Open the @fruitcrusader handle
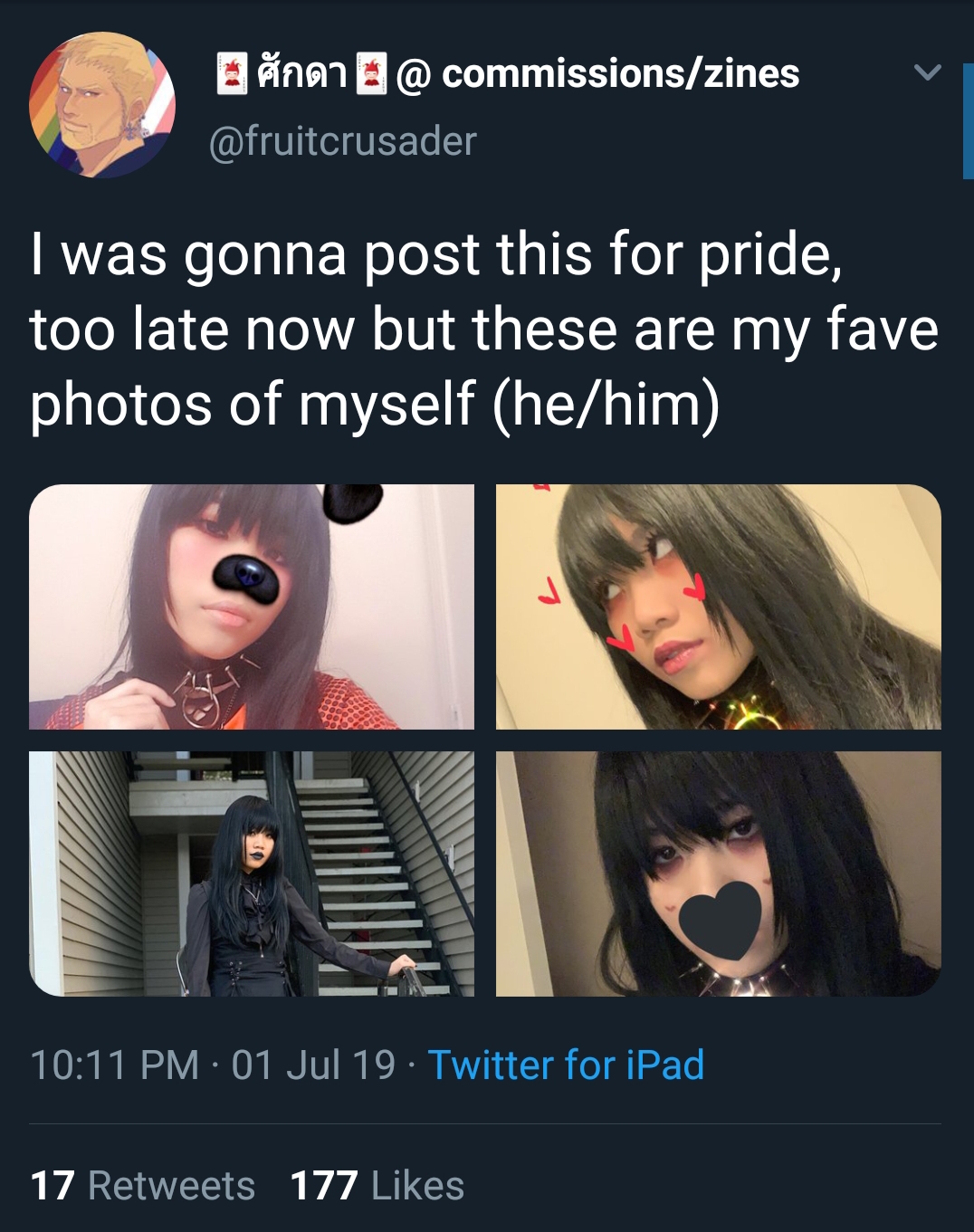Image resolution: width=974 pixels, height=1232 pixels. 342,141
